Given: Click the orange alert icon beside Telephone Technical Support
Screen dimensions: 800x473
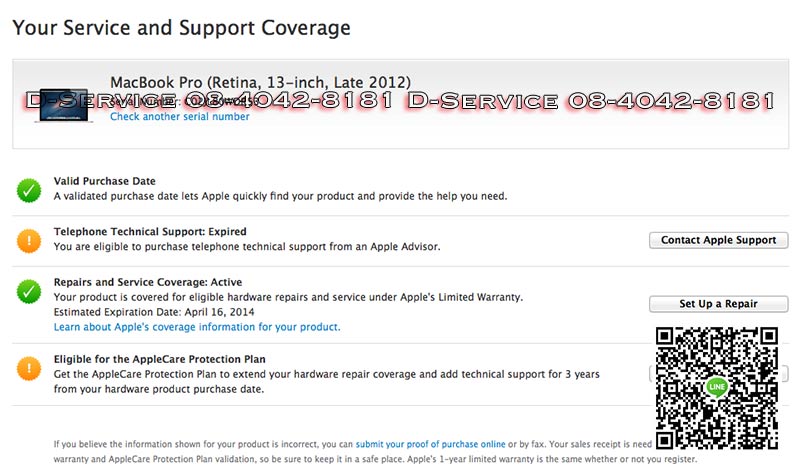Looking at the screenshot, I should click(28, 241).
